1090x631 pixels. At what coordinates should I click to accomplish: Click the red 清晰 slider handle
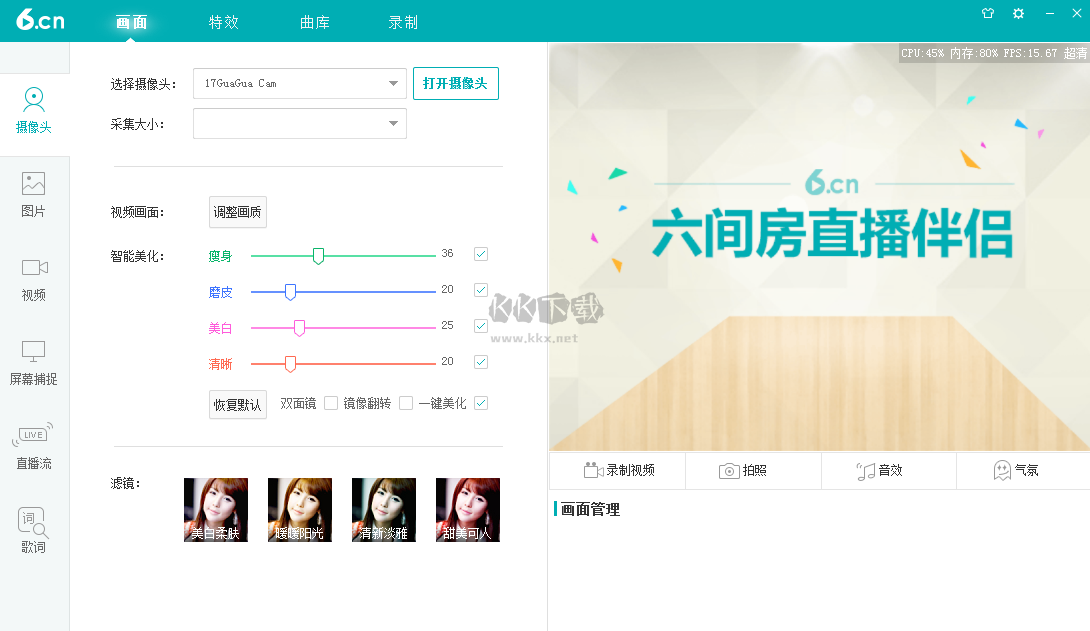291,363
